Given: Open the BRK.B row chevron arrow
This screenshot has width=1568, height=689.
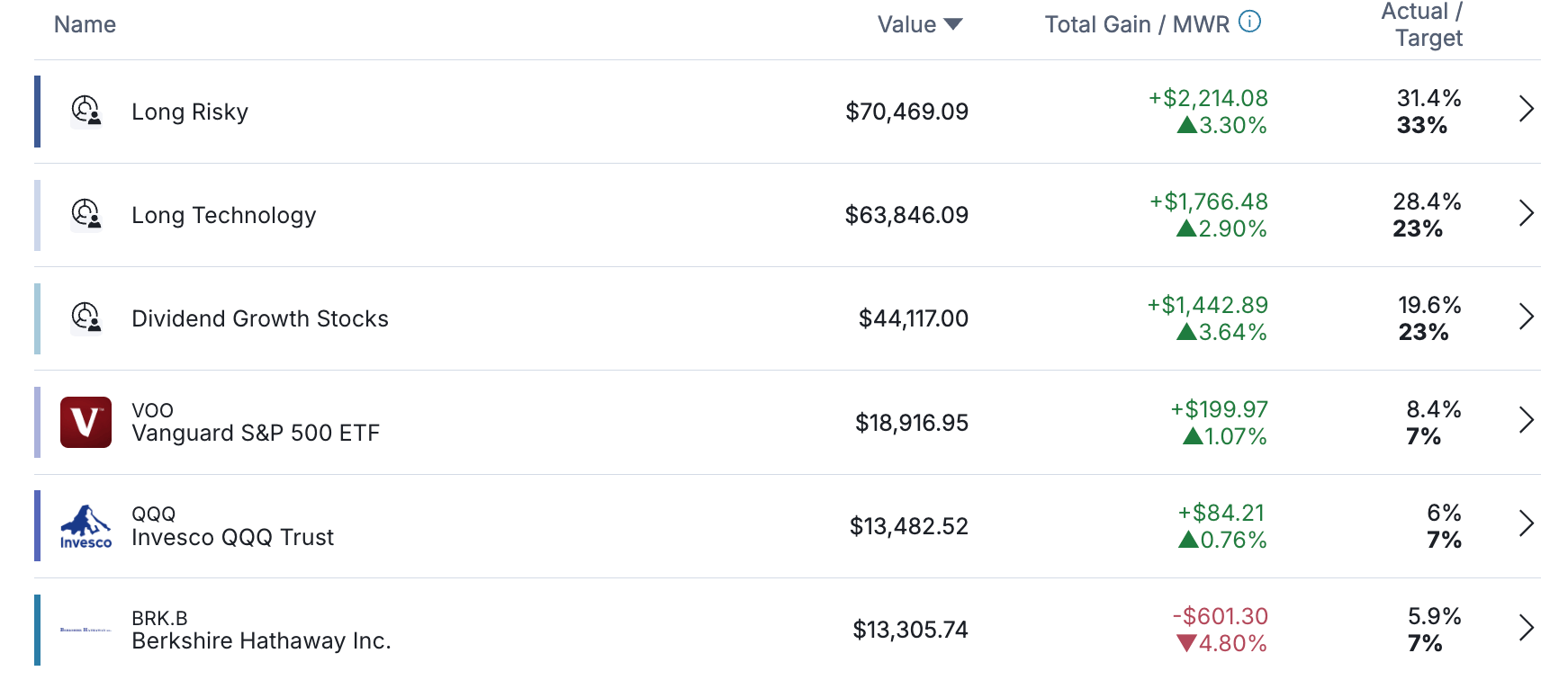Looking at the screenshot, I should point(1526,628).
